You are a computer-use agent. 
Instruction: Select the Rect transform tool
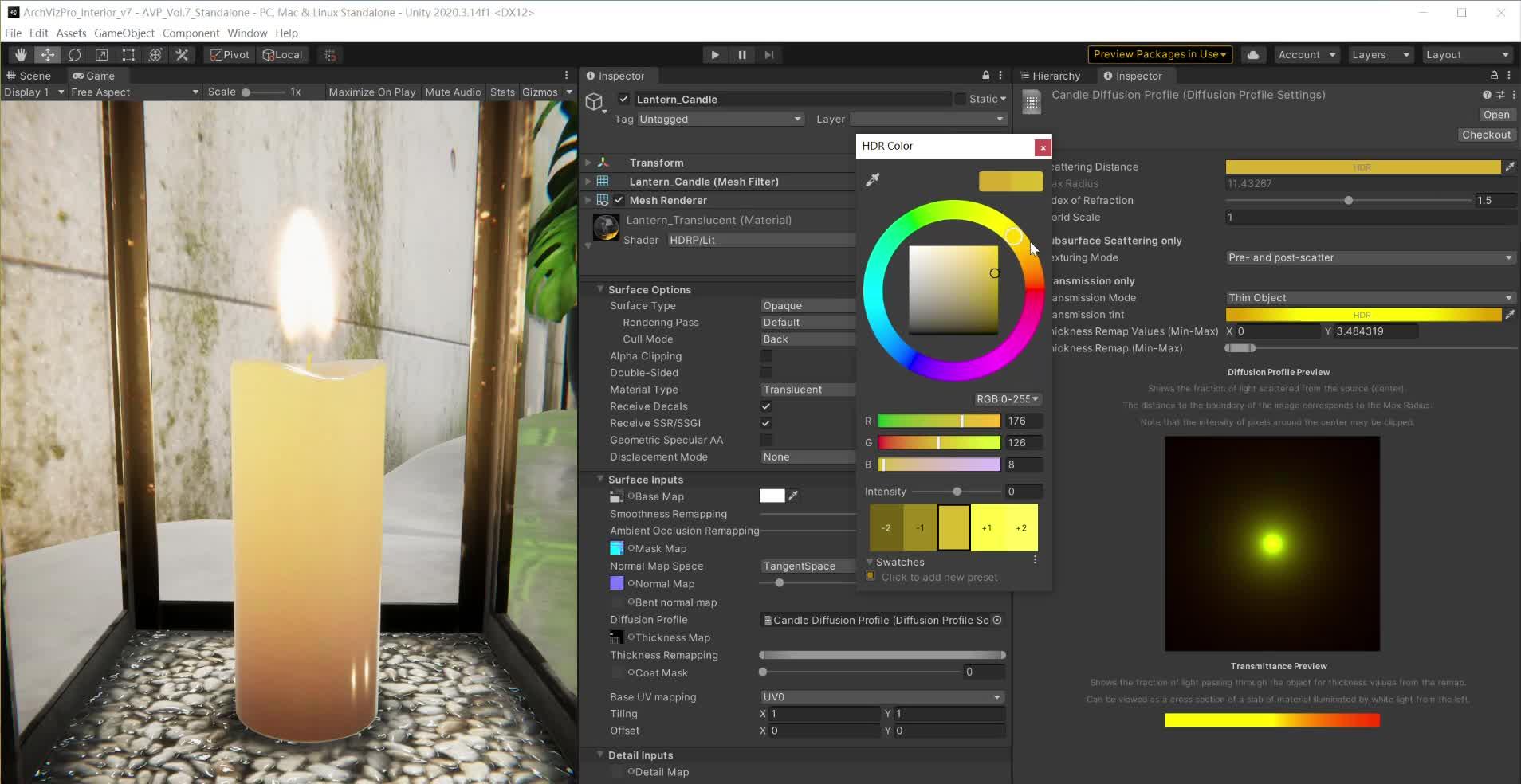(x=128, y=55)
